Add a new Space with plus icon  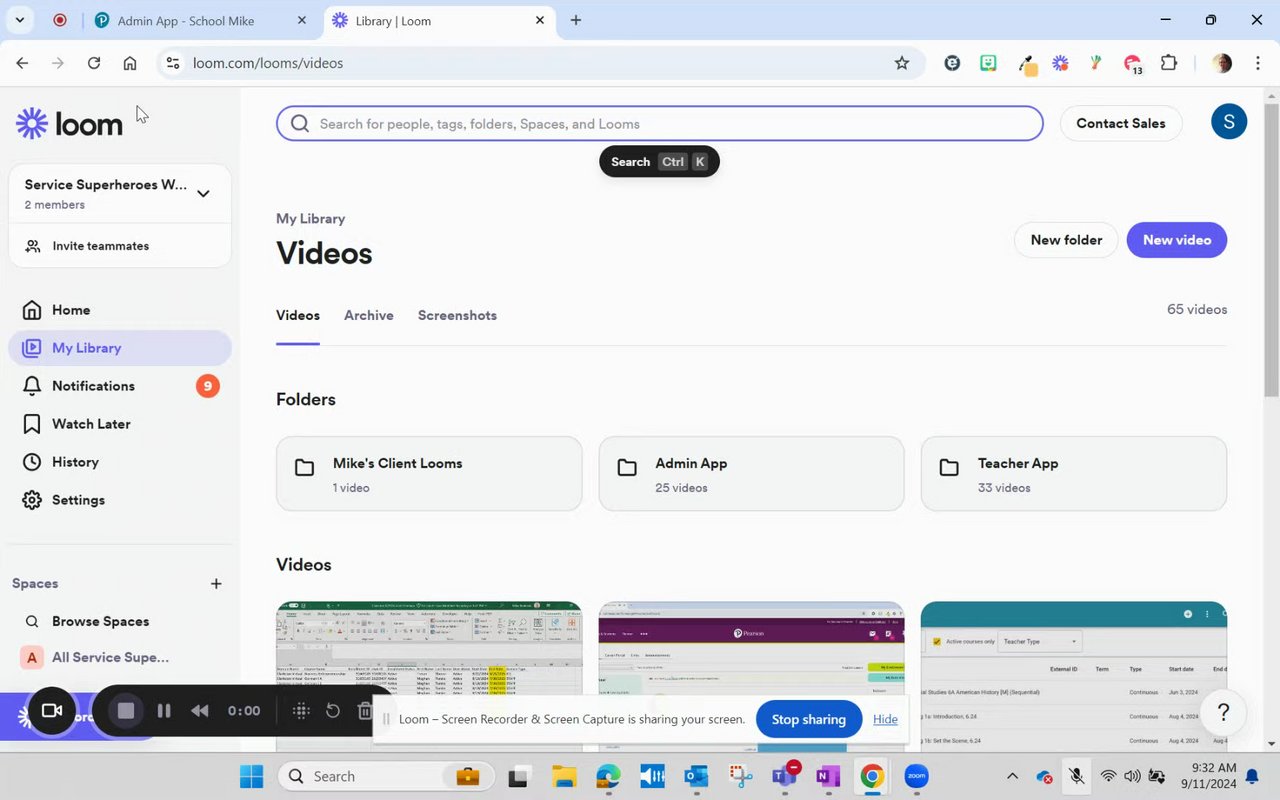click(216, 584)
